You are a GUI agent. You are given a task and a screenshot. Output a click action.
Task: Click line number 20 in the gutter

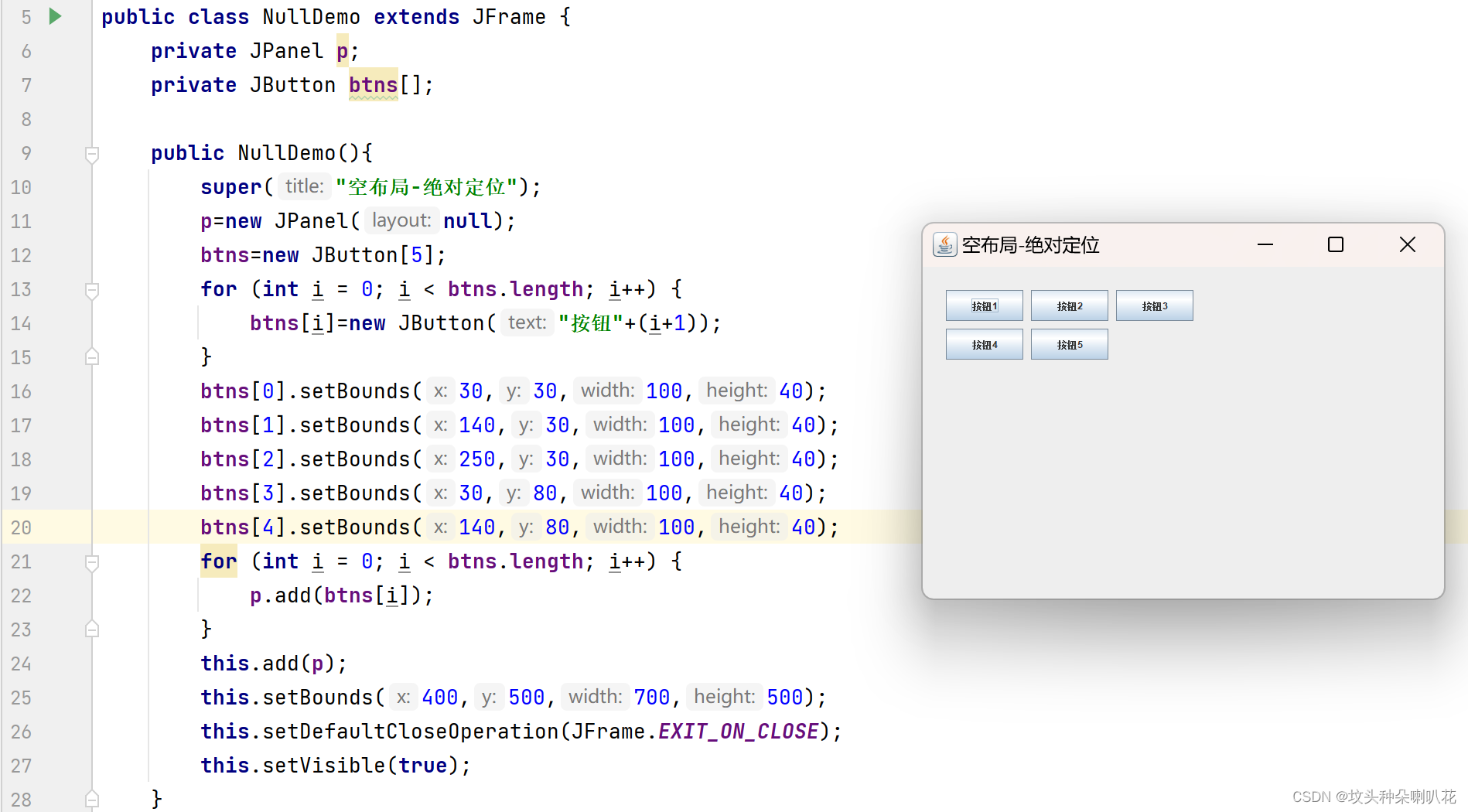tap(21, 527)
